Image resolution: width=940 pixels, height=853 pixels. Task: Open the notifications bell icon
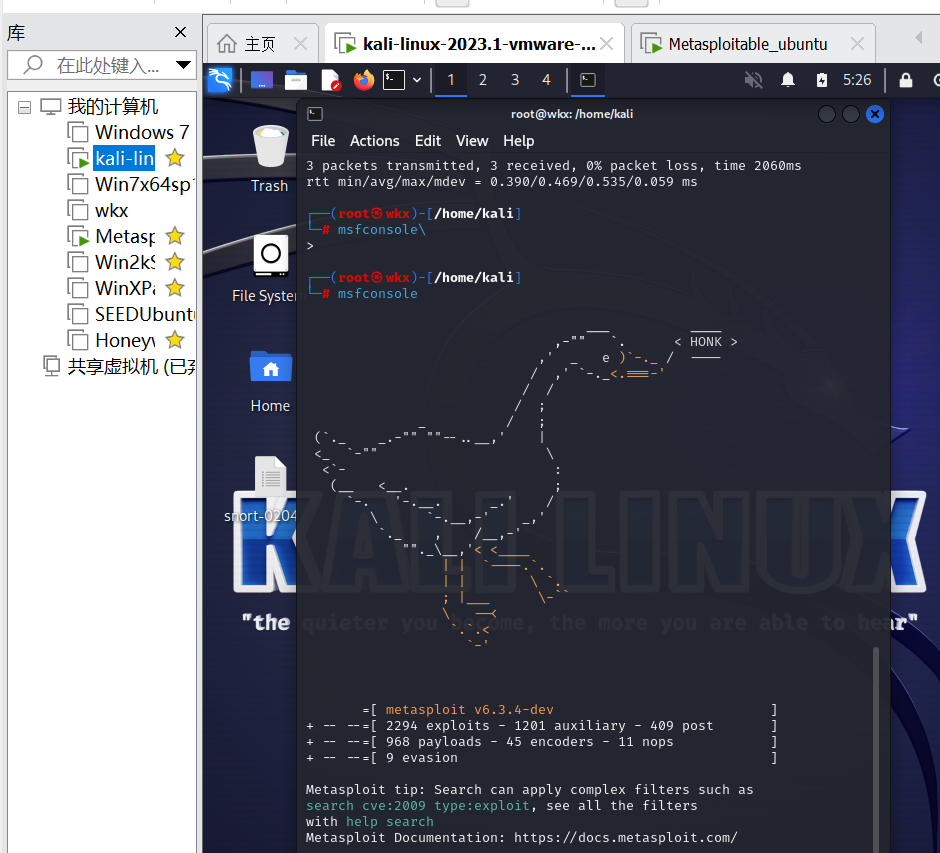[x=788, y=80]
